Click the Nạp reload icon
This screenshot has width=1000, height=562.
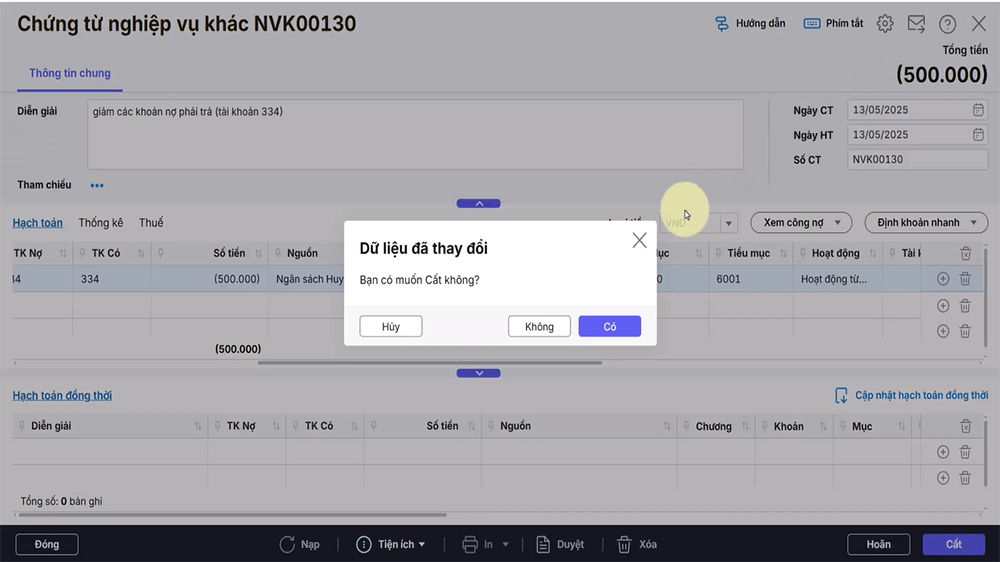286,544
